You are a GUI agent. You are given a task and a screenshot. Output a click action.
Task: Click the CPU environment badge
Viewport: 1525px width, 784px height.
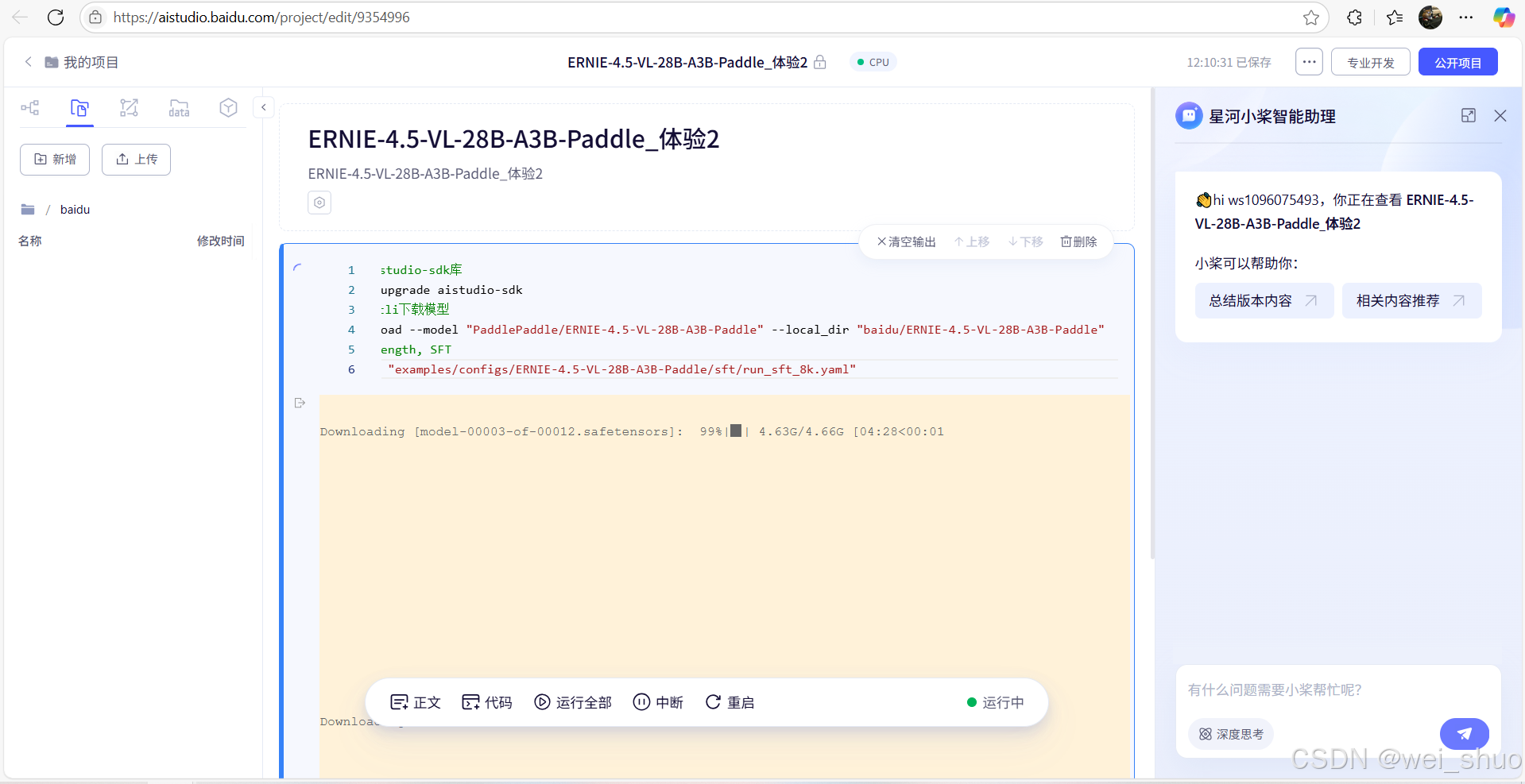coord(873,62)
